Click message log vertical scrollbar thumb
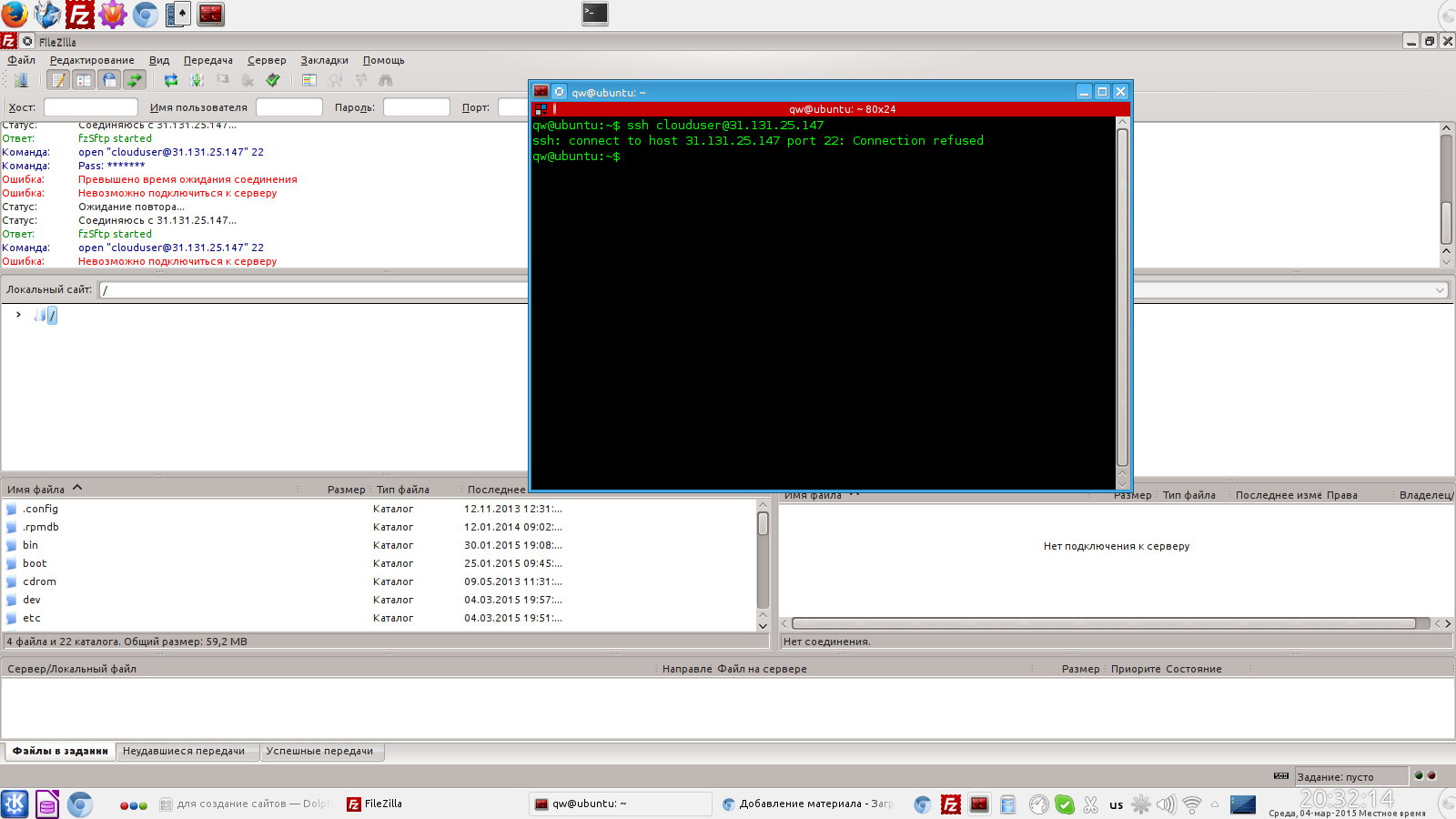 1446,221
